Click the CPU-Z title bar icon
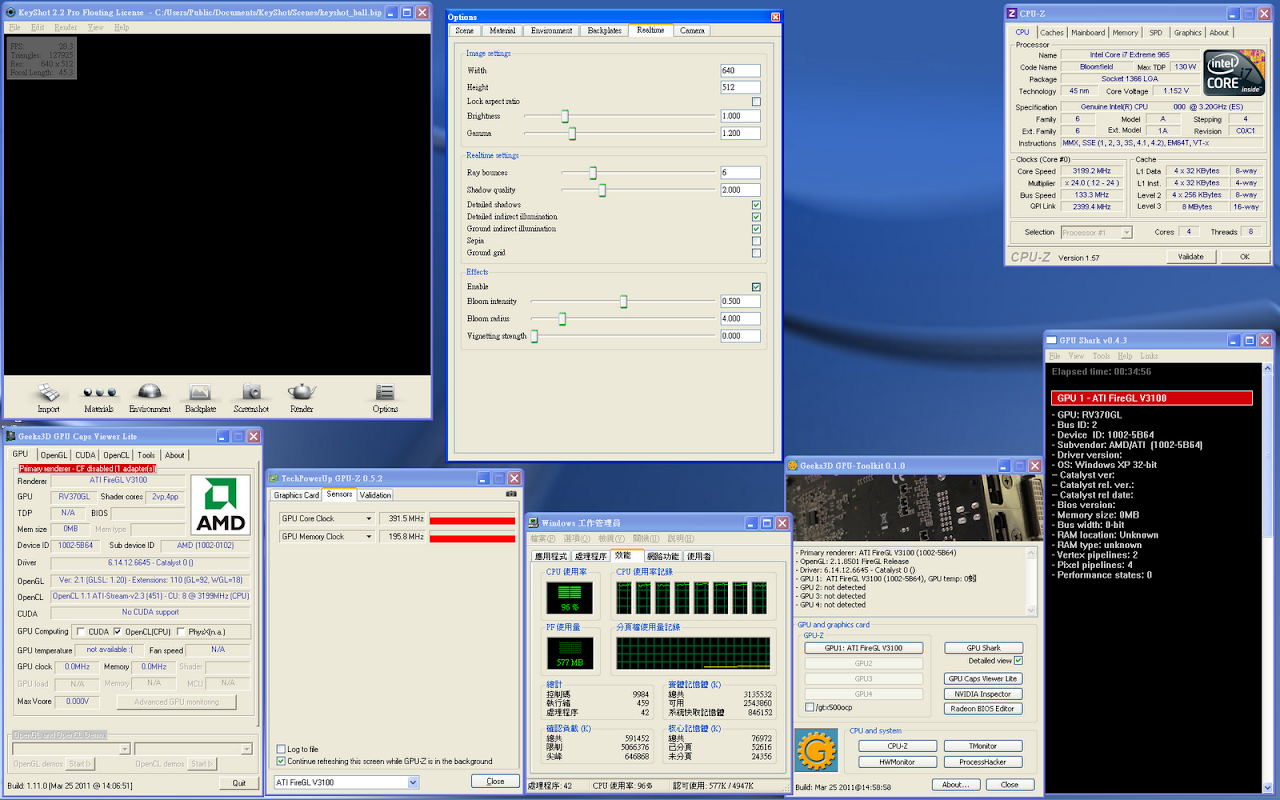The width and height of the screenshot is (1280, 800). pos(1012,13)
